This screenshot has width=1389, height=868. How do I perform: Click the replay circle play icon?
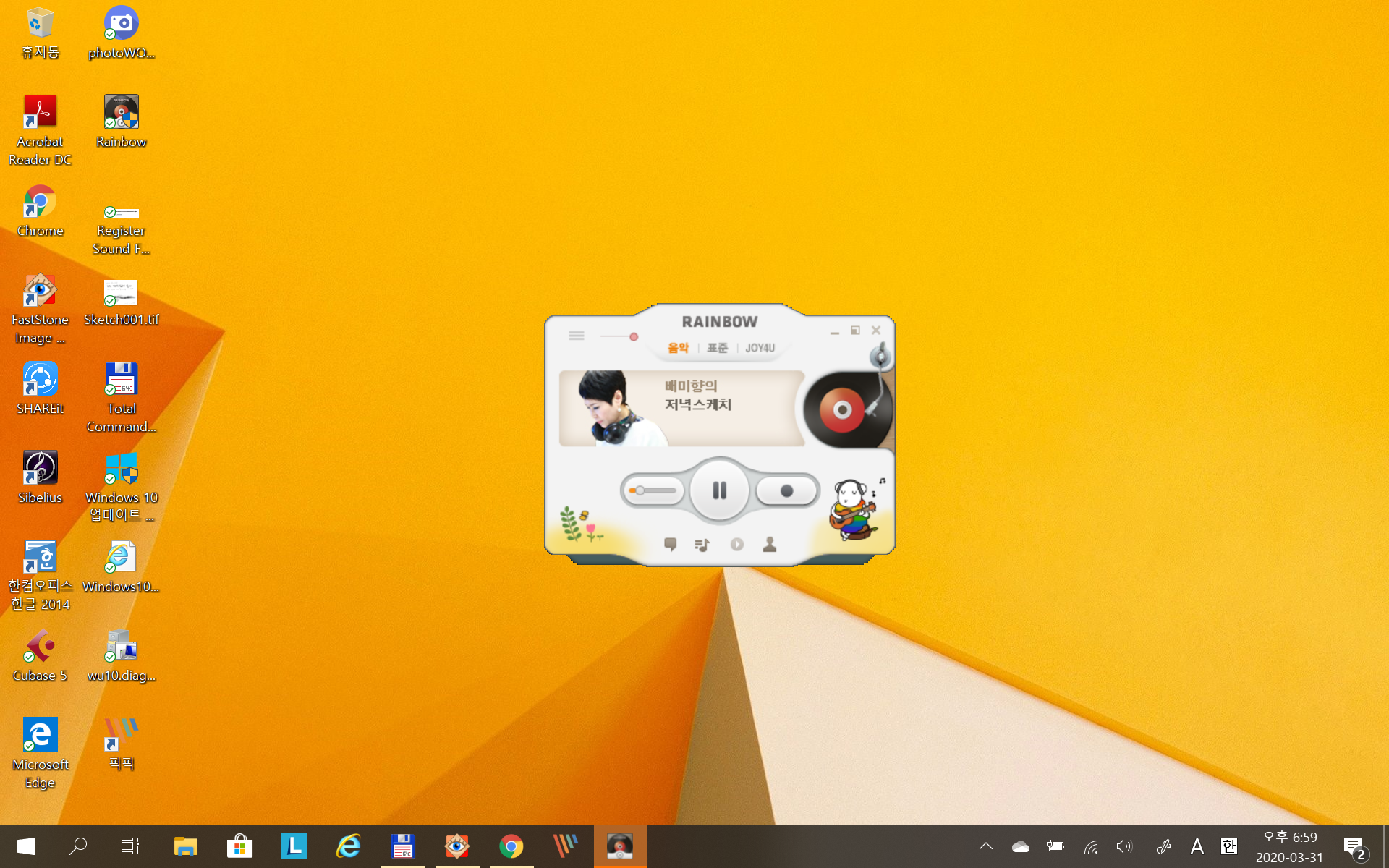736,544
